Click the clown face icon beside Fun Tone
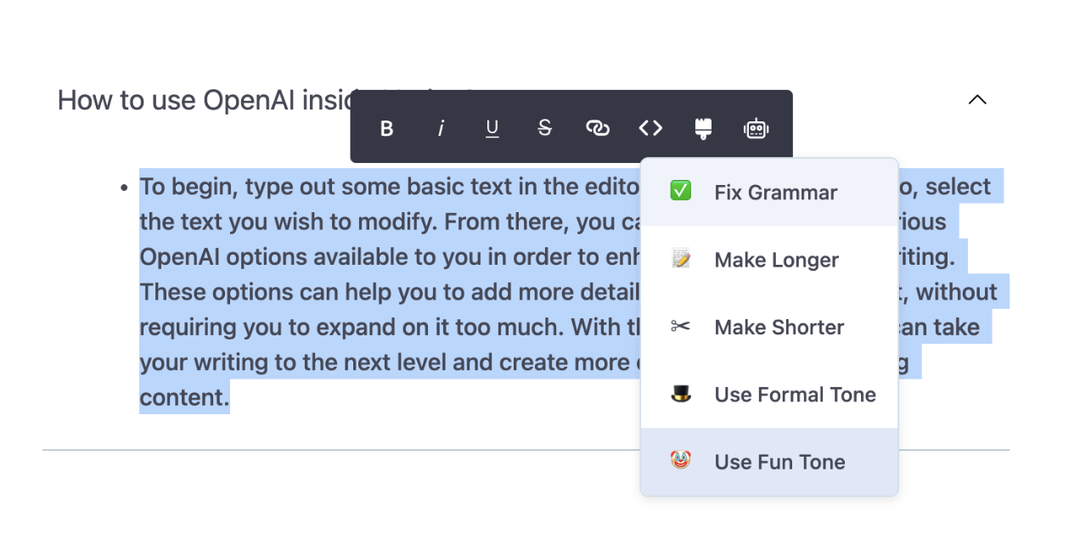1080x533 pixels. [x=681, y=460]
